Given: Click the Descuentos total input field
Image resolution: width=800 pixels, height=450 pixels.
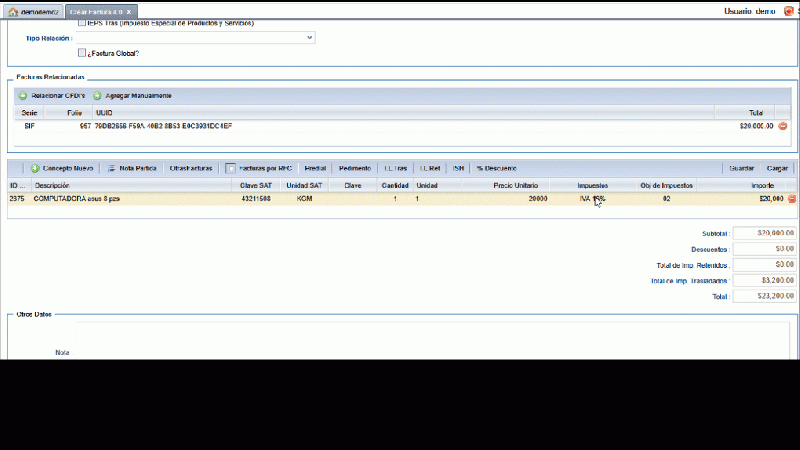Looking at the screenshot, I should click(x=764, y=248).
